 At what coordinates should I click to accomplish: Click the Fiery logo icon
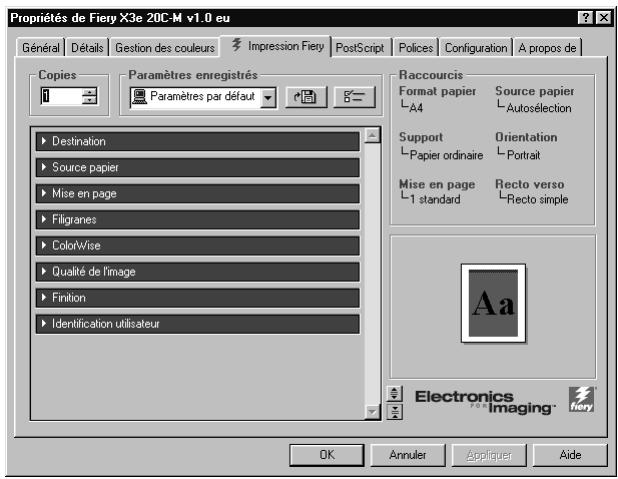[x=581, y=399]
